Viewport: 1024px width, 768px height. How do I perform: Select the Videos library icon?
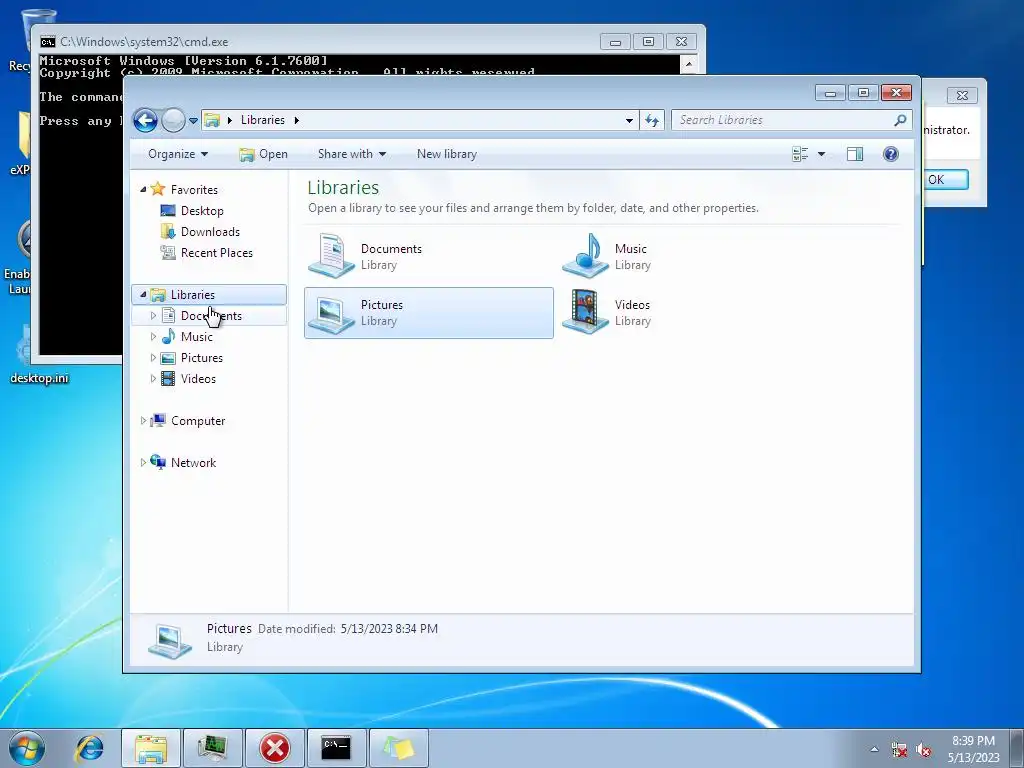585,312
